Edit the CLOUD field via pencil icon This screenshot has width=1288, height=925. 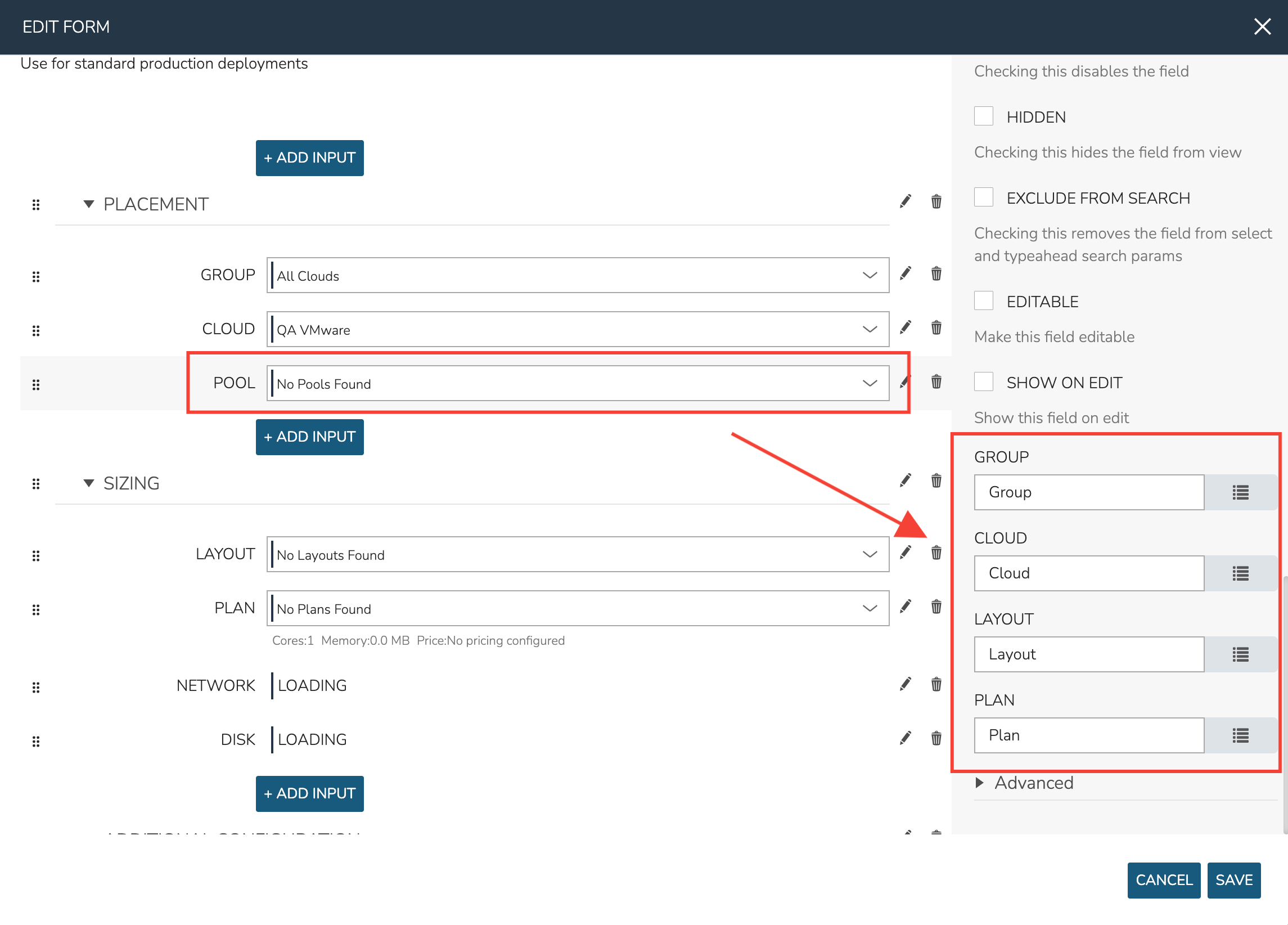pos(905,328)
